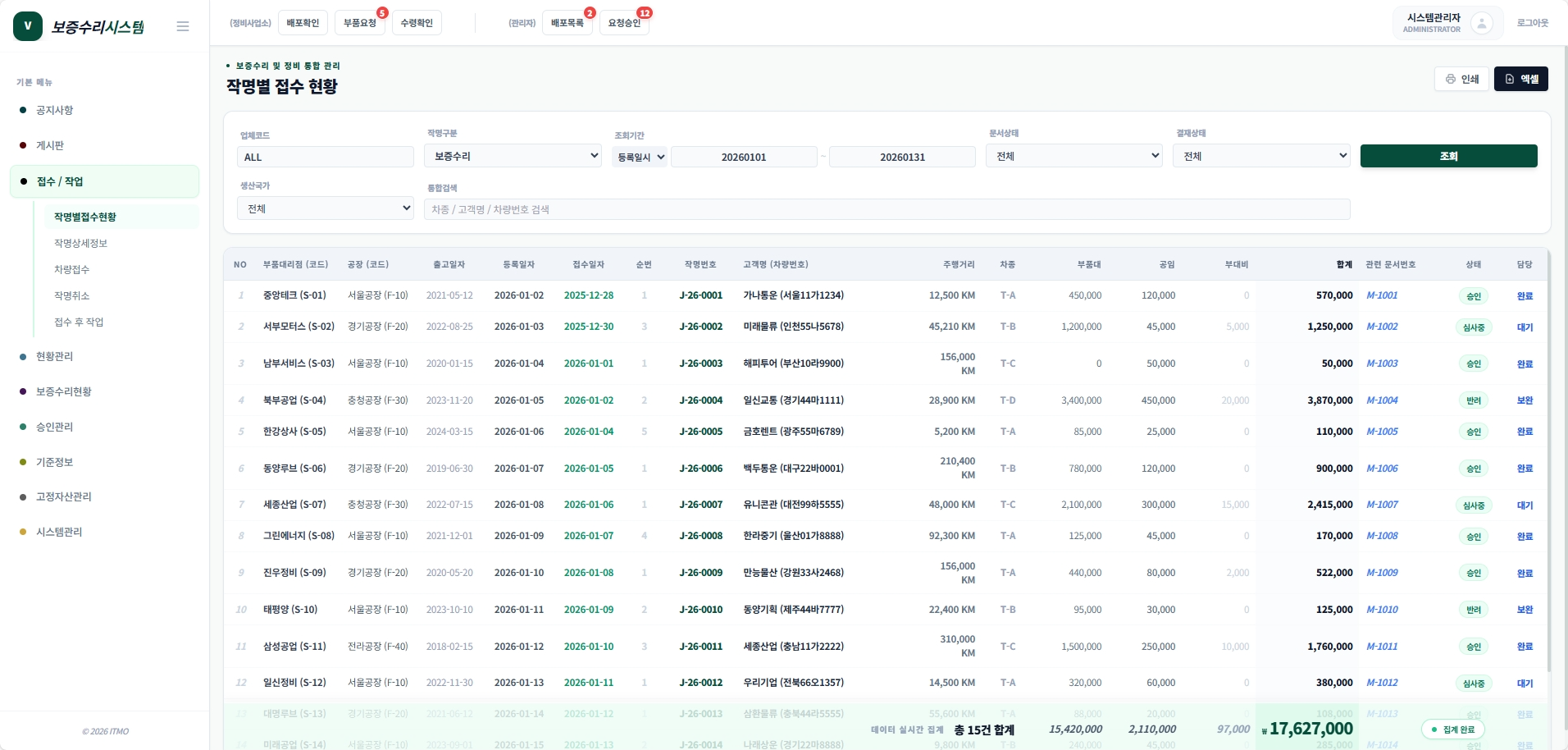Click the start date field 20260101

coord(744,157)
